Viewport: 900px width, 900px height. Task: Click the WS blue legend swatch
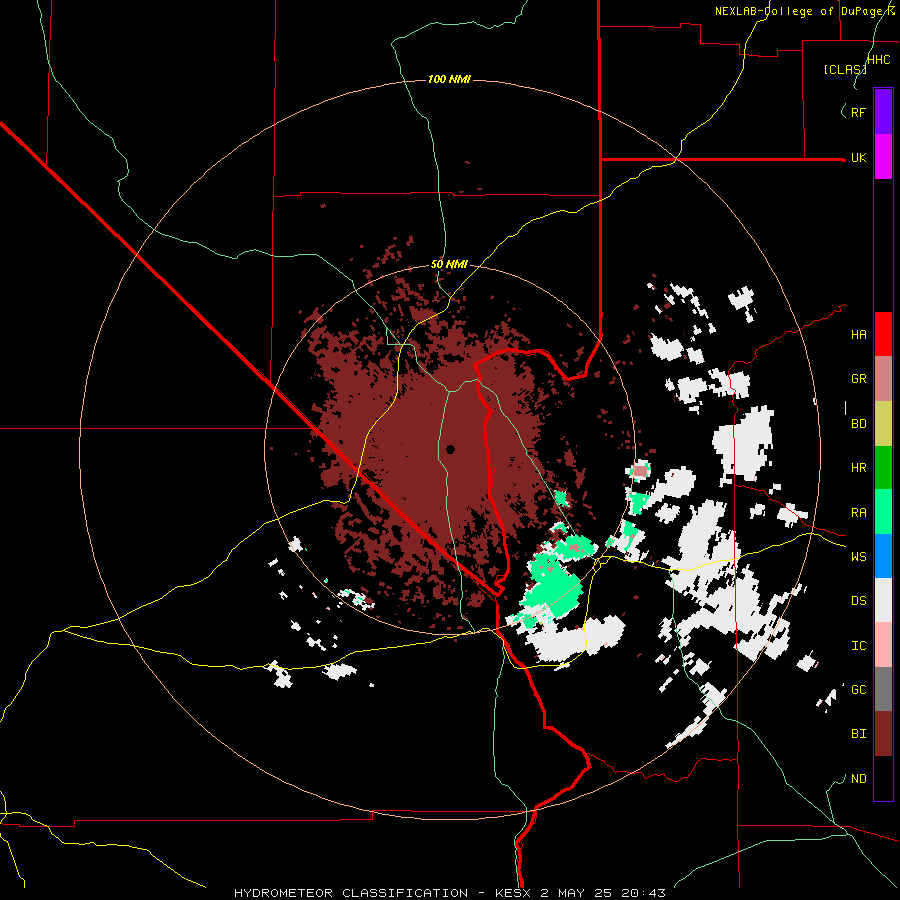pos(883,556)
